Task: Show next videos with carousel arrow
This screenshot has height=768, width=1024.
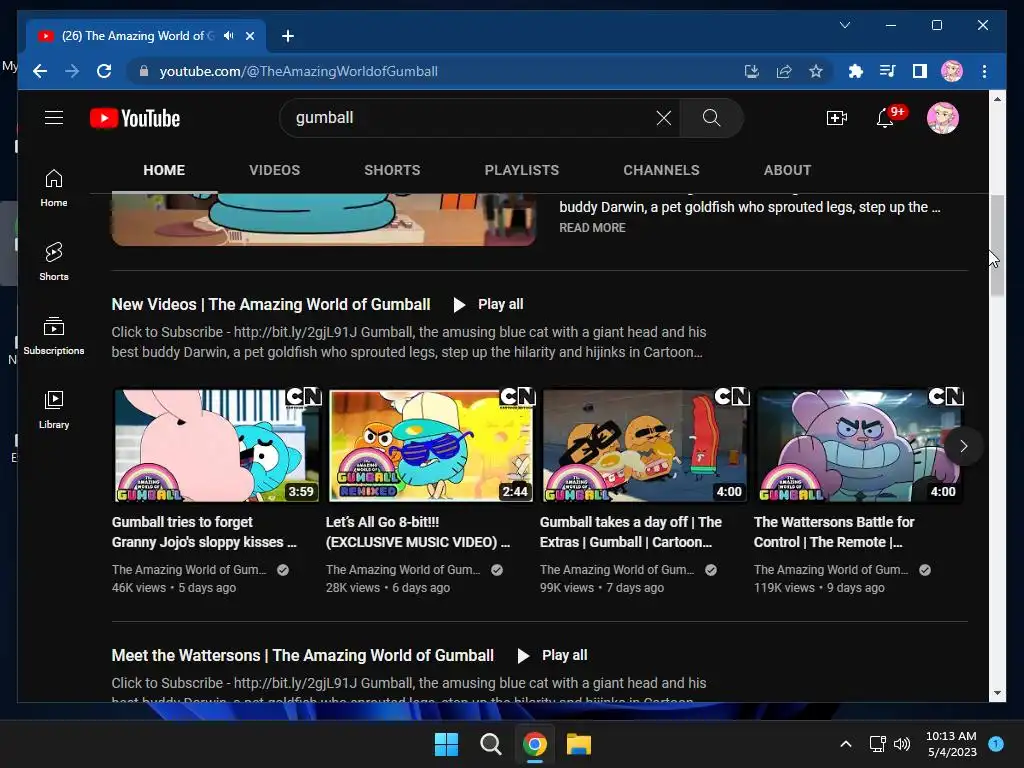Action: click(963, 446)
